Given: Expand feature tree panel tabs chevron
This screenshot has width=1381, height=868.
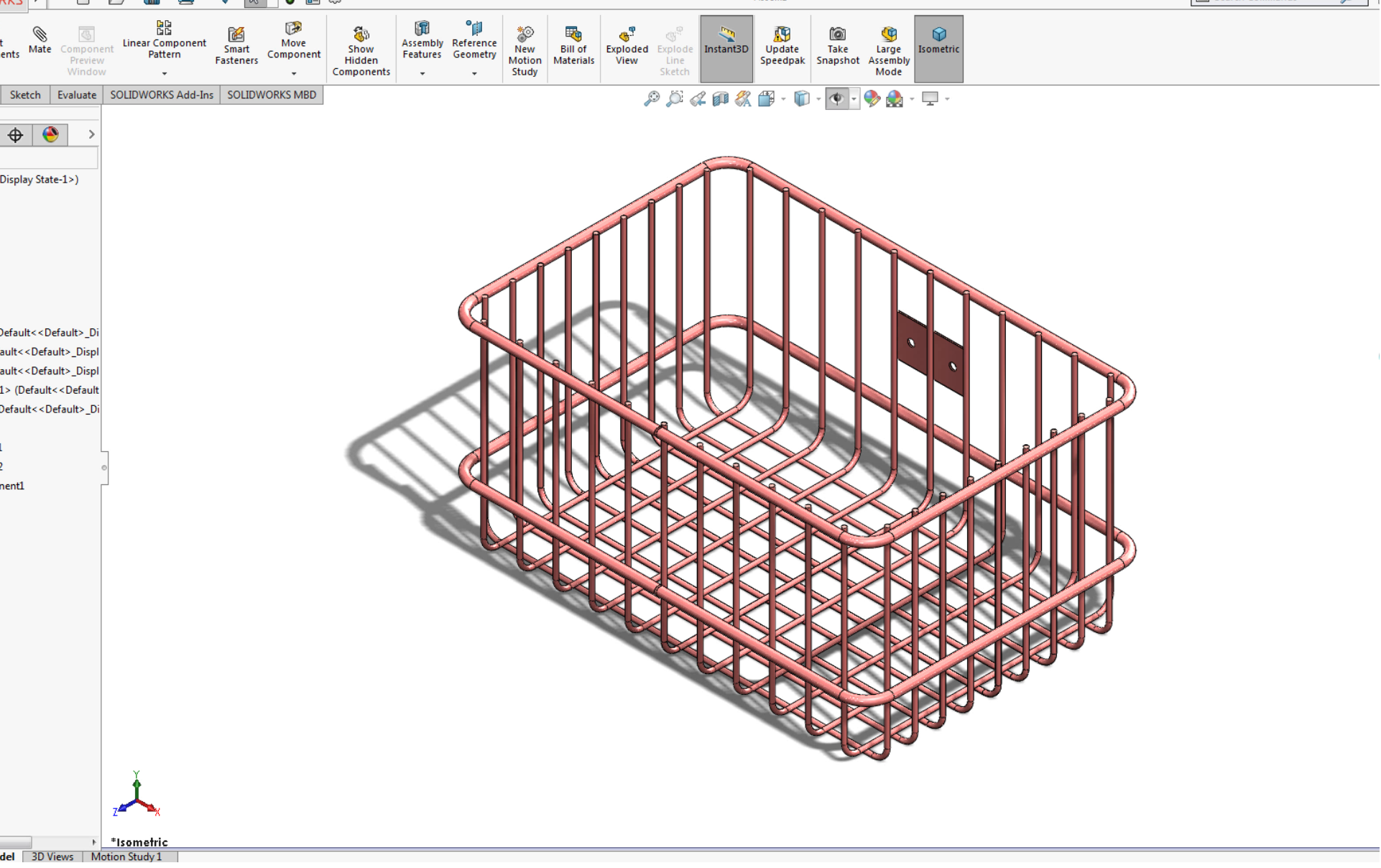Looking at the screenshot, I should pyautogui.click(x=91, y=134).
